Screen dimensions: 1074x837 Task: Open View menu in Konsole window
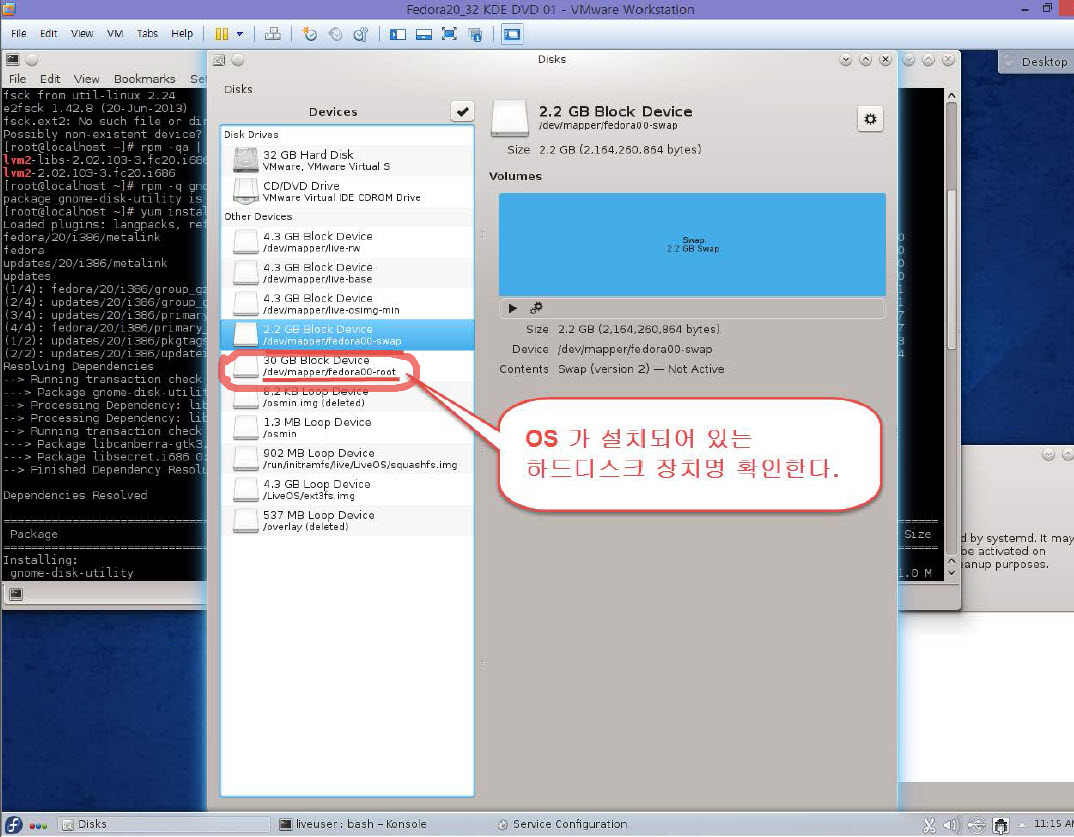pos(87,79)
